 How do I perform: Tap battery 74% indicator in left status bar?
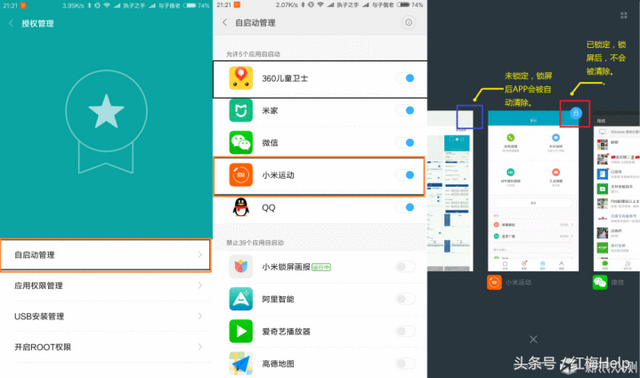(x=196, y=5)
